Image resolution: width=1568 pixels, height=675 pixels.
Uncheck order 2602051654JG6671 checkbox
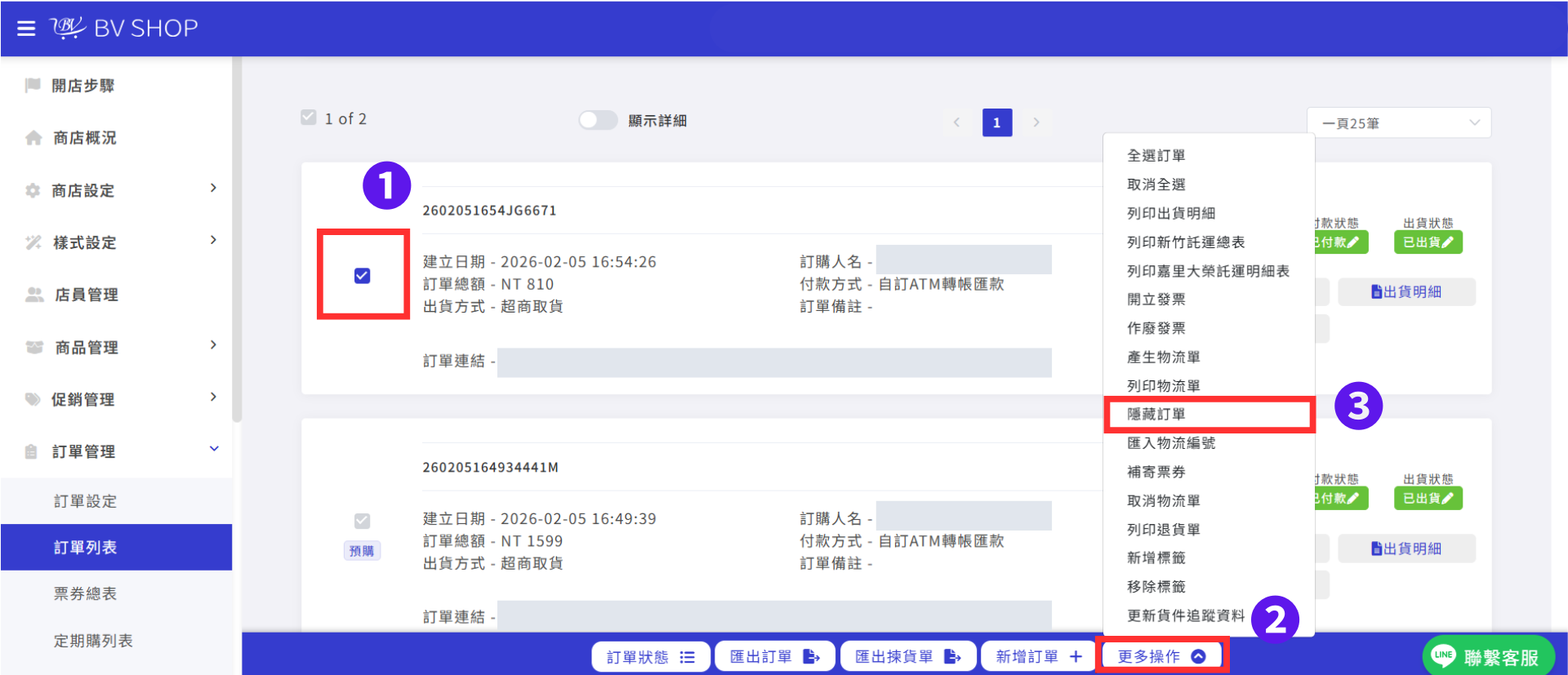pos(363,276)
